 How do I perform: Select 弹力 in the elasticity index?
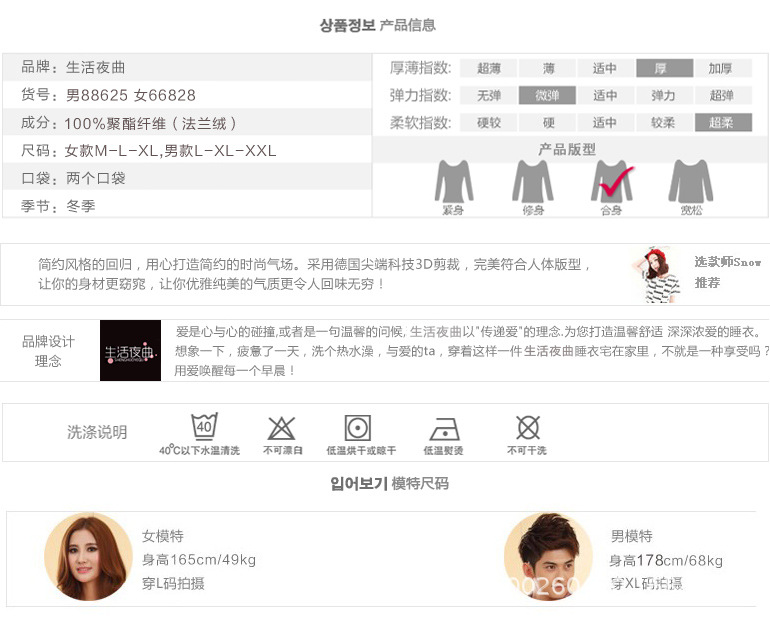tap(664, 95)
